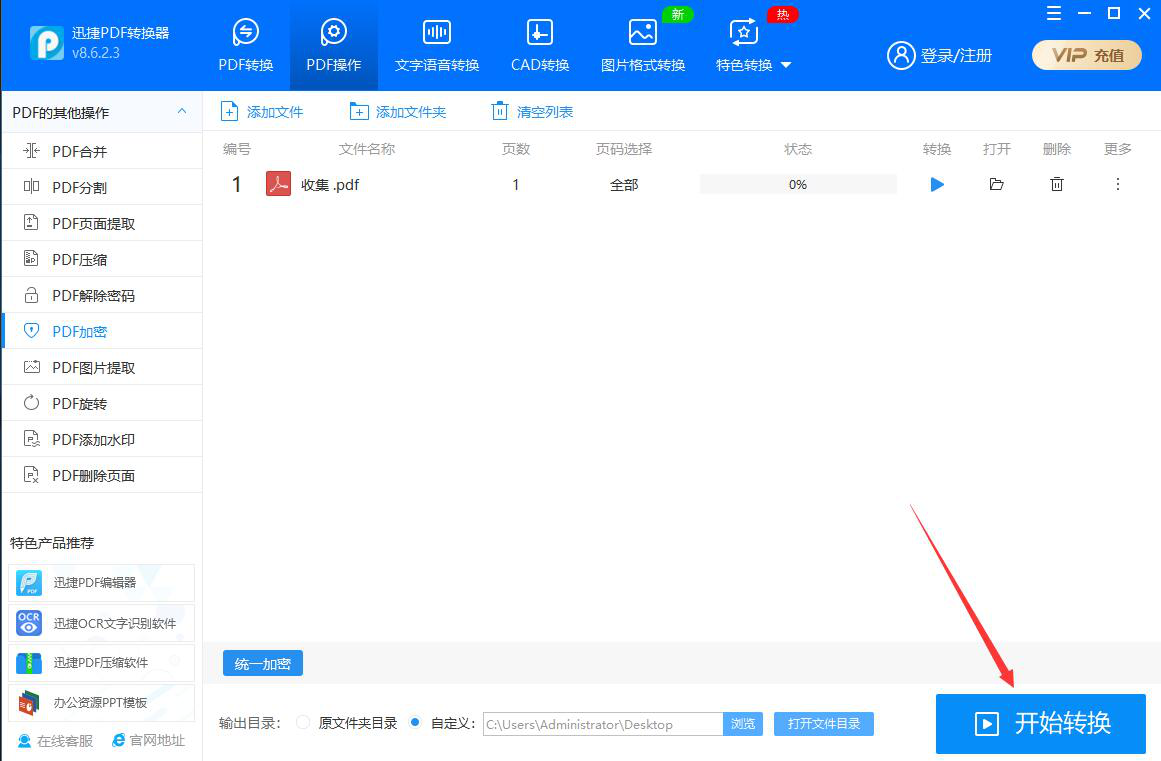Click the 浏览 browse button
The height and width of the screenshot is (761, 1161).
click(743, 724)
